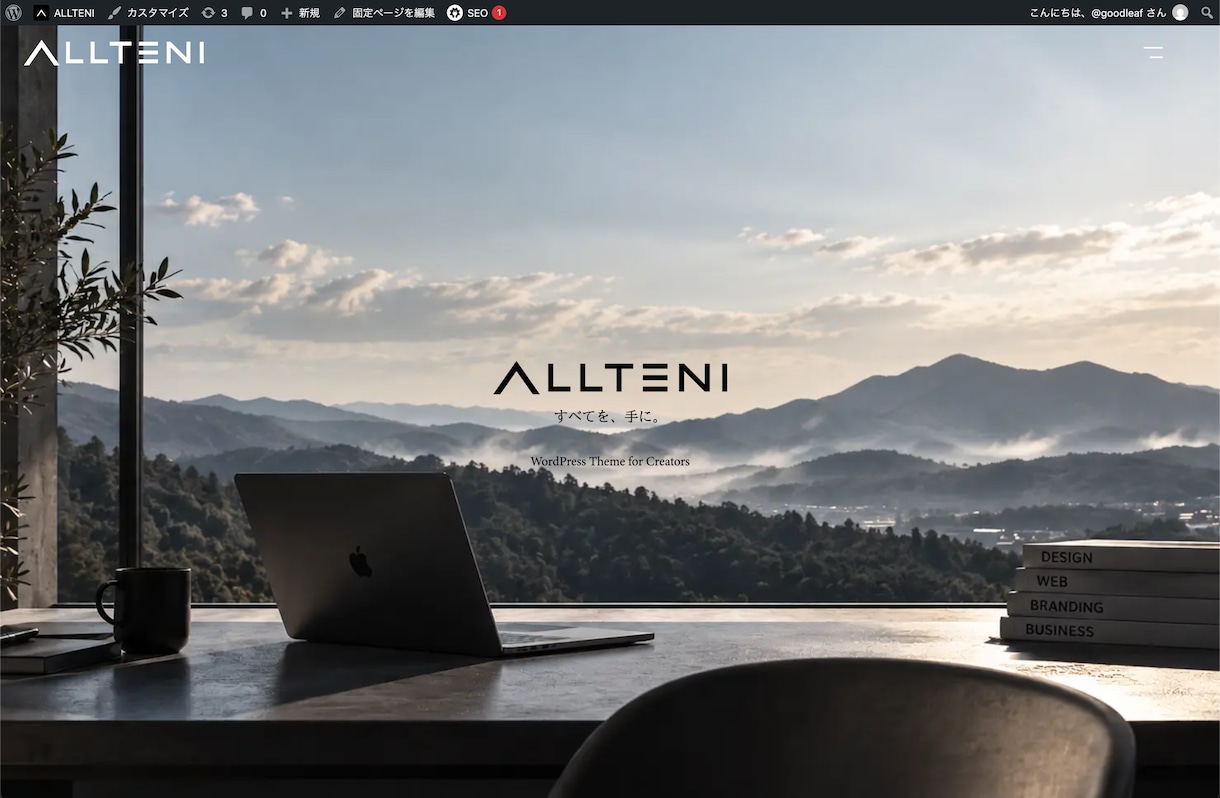Viewport: 1220px width, 798px height.
Task: Open the hamburger navigation menu
Action: 1153,52
